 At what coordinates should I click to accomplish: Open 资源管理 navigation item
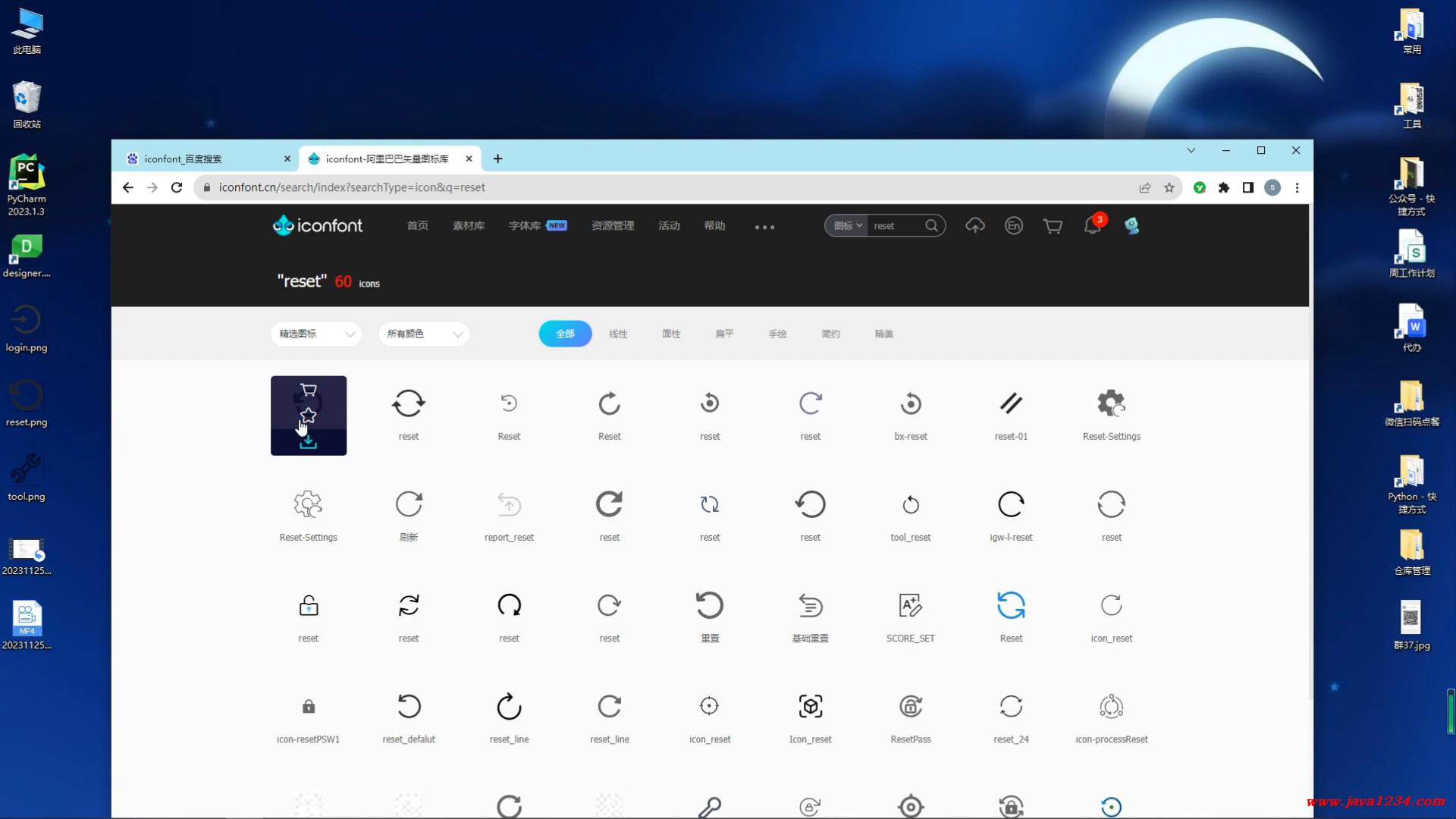click(x=612, y=225)
